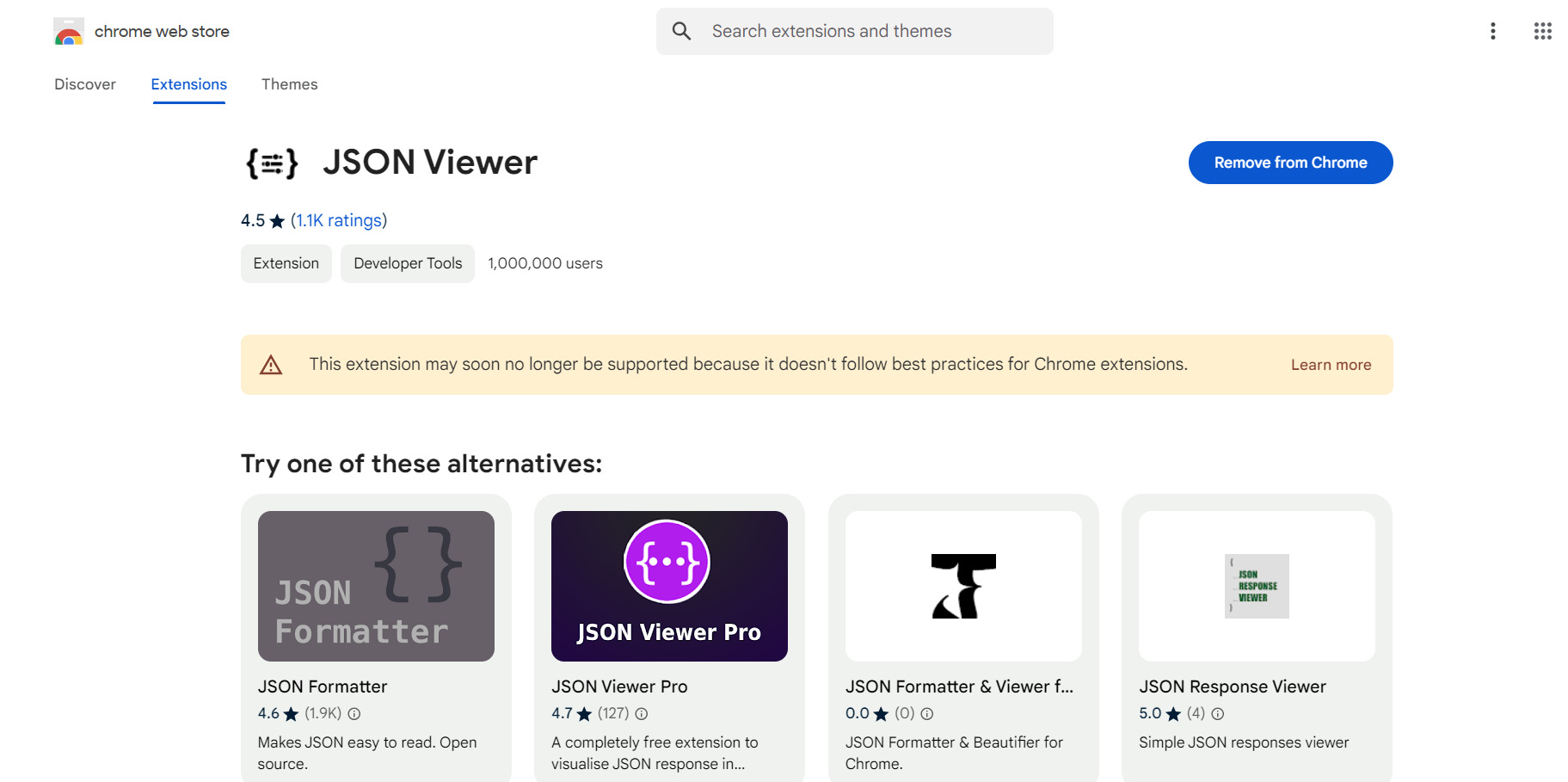Viewport: 1568px width, 782px height.
Task: Click the Developer Tools category chip
Action: (408, 263)
